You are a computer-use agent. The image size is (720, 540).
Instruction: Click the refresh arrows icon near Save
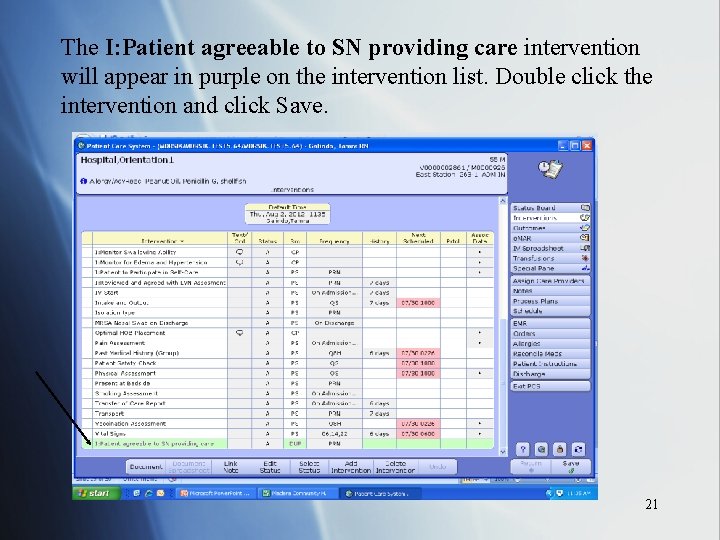[579, 449]
